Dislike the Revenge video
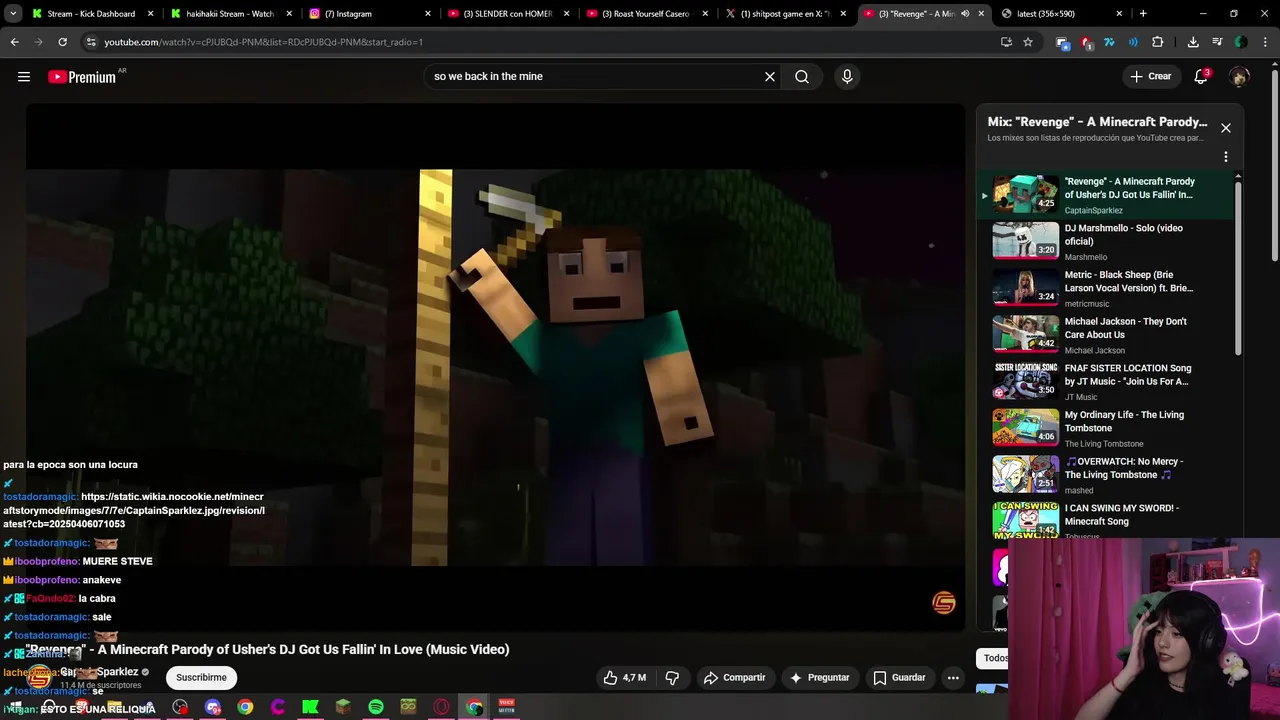The width and height of the screenshot is (1280, 720). pos(672,678)
